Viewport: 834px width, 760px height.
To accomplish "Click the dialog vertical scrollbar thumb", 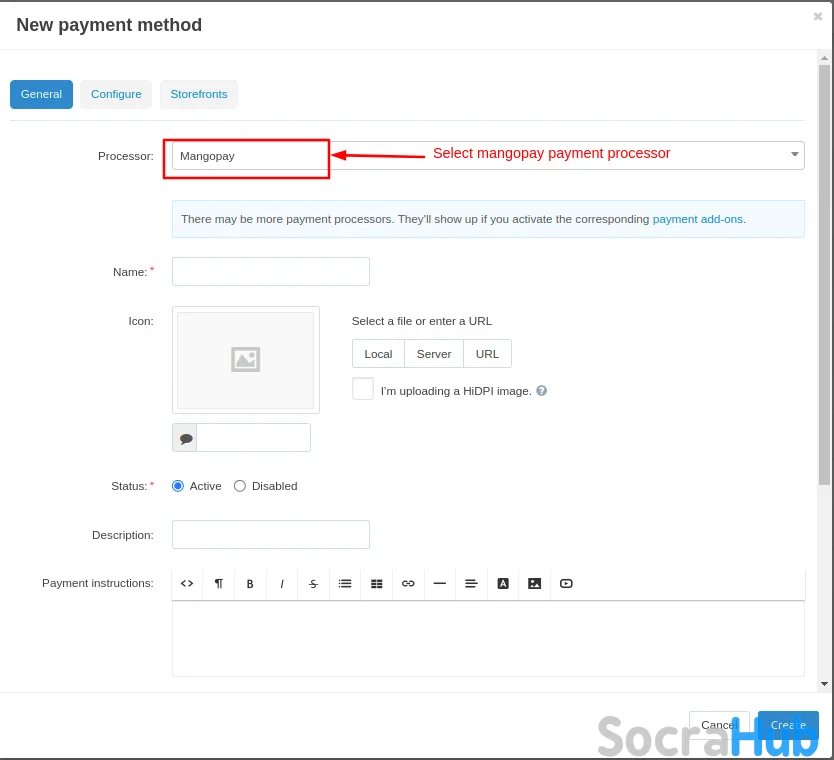I will pos(824,274).
